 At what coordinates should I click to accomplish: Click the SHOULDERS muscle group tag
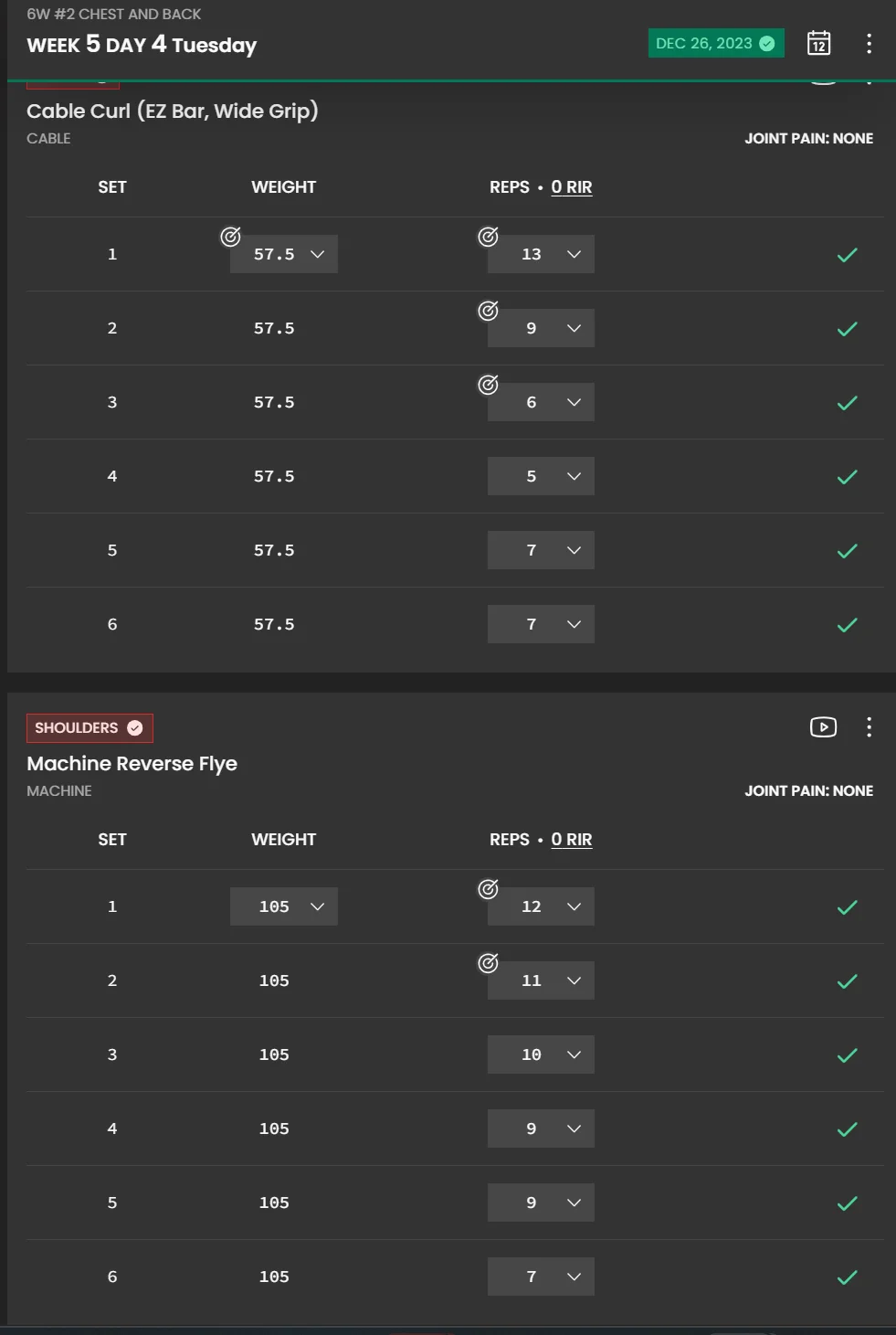(89, 728)
